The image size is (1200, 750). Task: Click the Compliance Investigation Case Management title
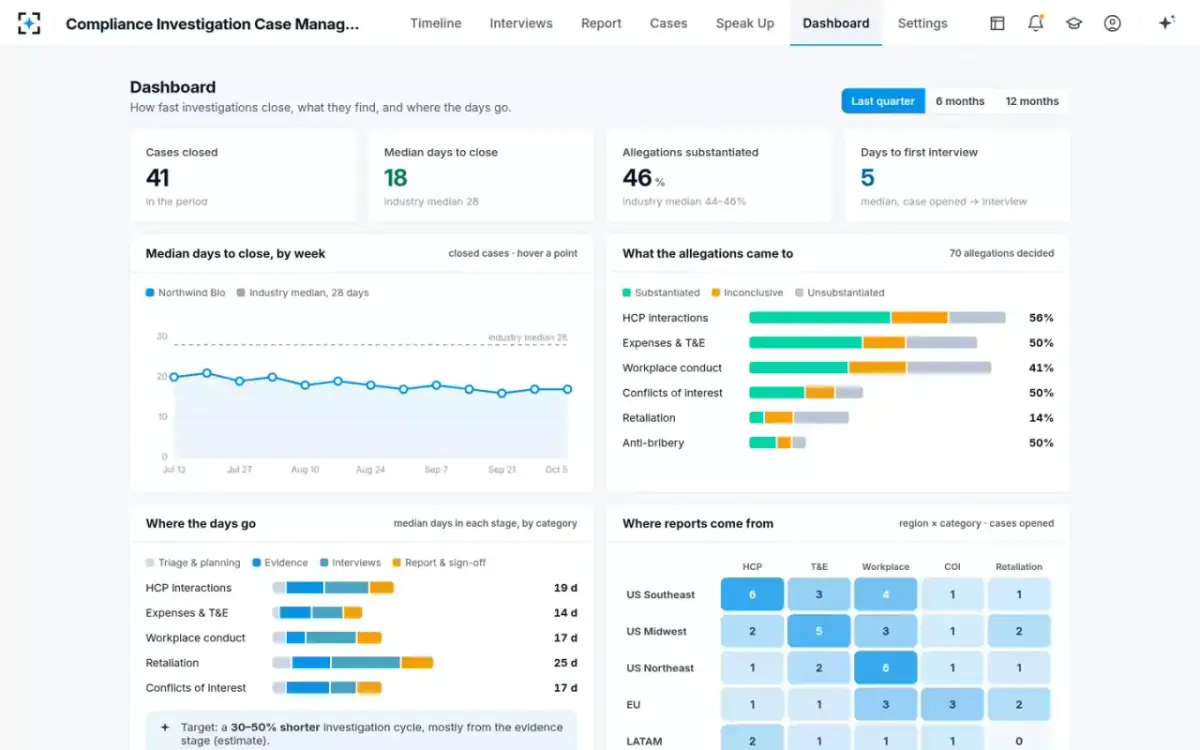(x=212, y=24)
